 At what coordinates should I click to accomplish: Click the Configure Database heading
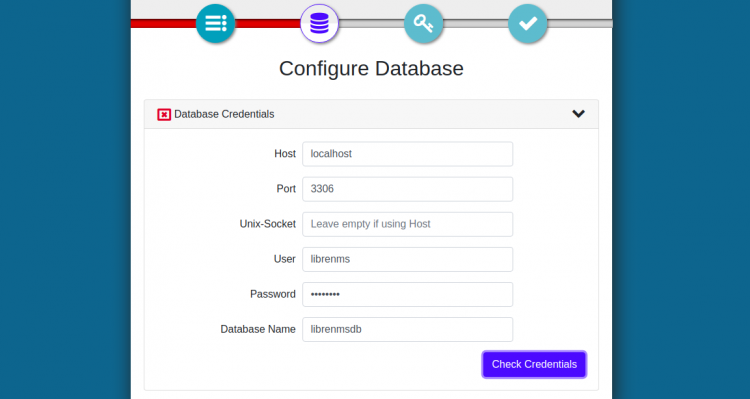[371, 68]
